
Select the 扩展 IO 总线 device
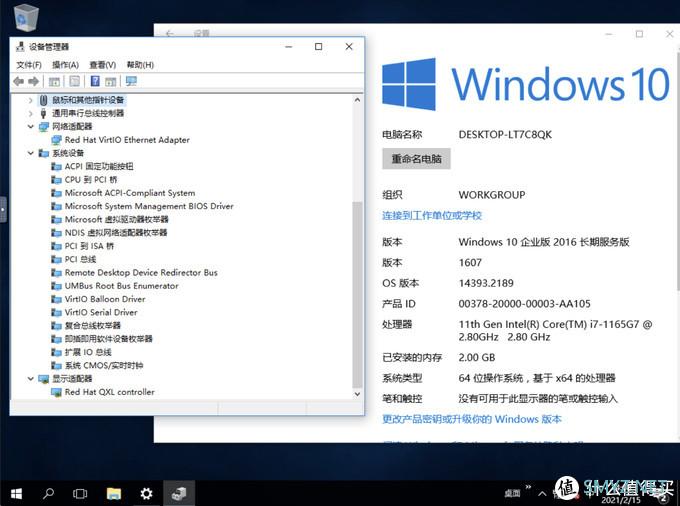coord(88,352)
